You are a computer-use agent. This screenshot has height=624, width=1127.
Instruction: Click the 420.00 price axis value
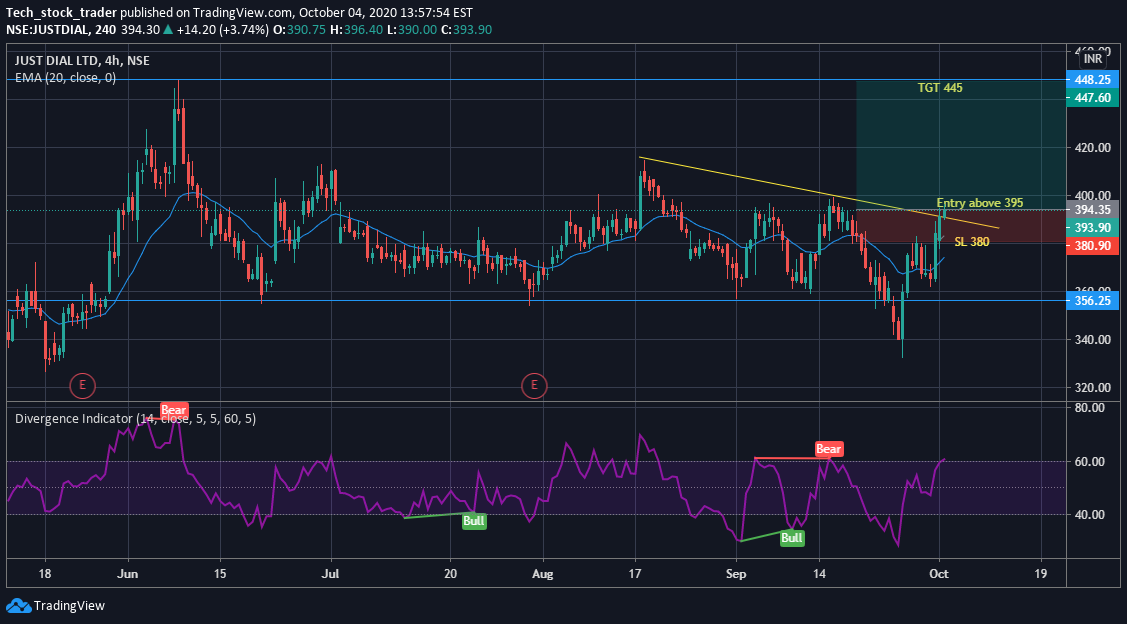click(x=1092, y=148)
